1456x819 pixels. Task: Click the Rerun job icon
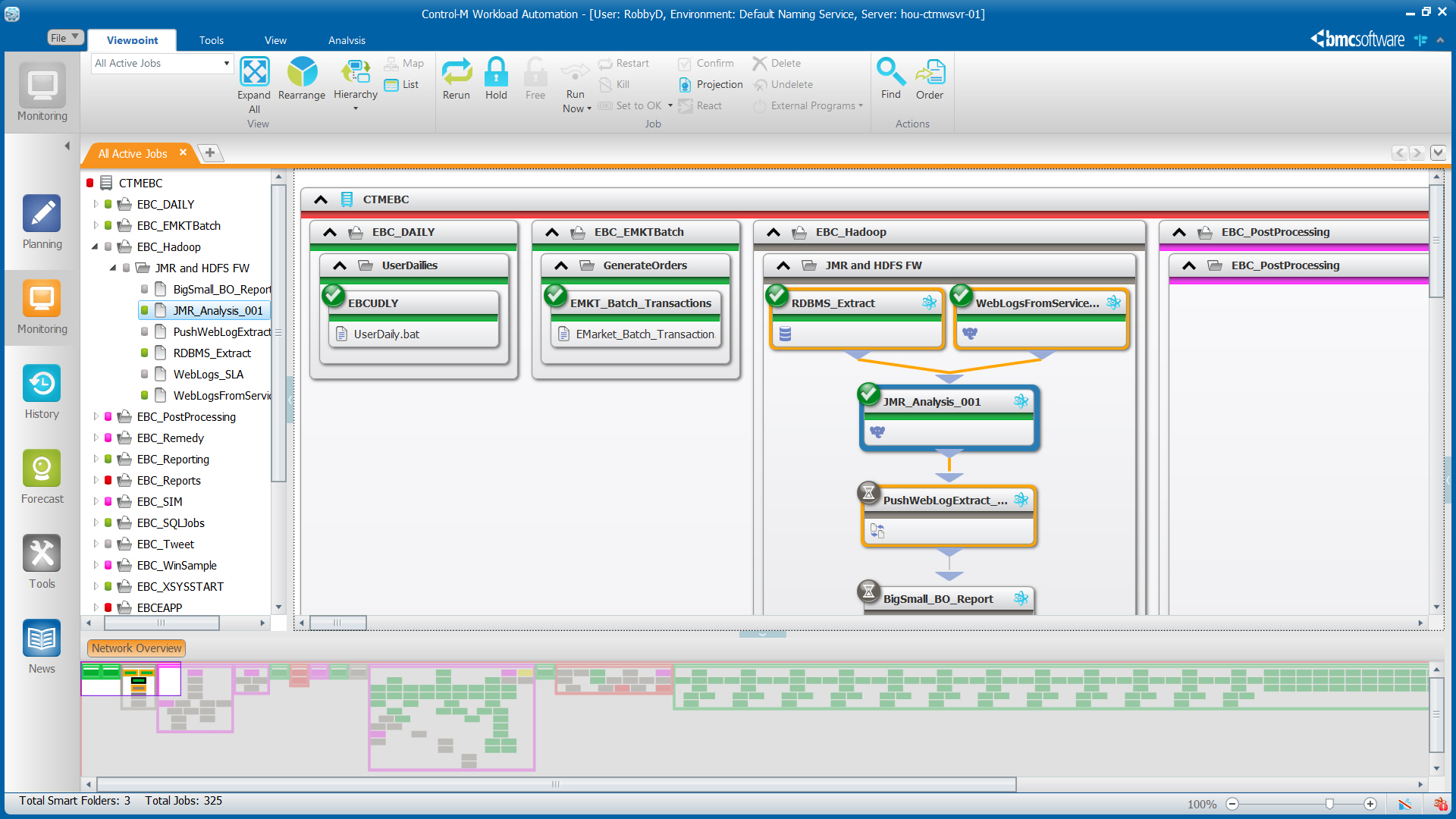457,73
